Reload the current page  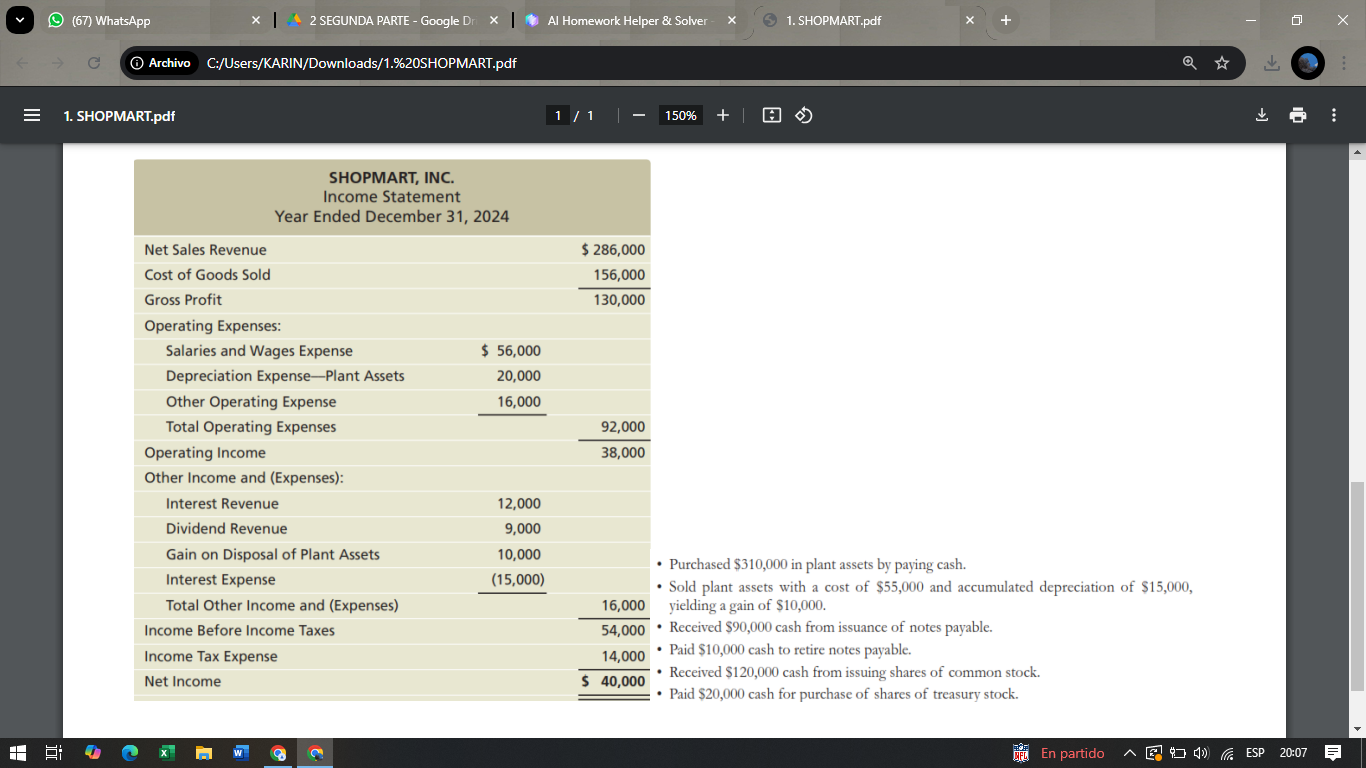click(x=94, y=63)
